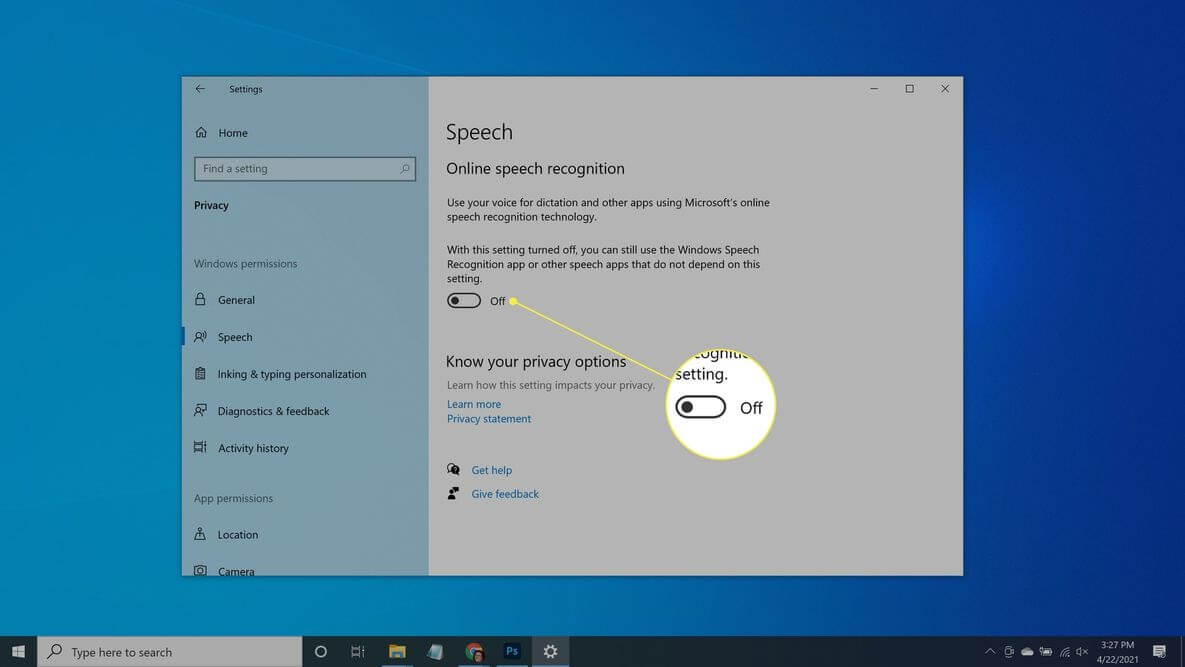
Task: Open Diagnostics & feedback page
Action: (x=273, y=411)
